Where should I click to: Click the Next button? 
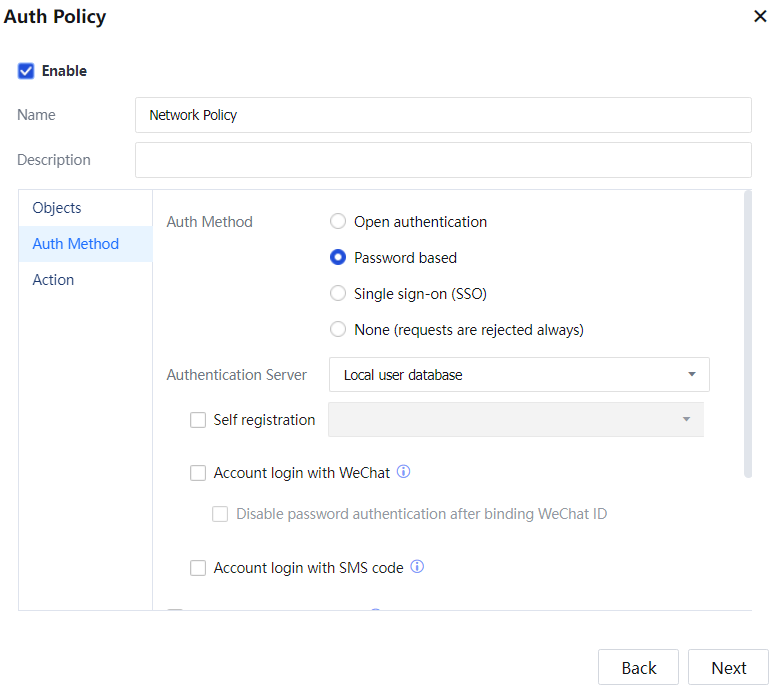pos(728,668)
